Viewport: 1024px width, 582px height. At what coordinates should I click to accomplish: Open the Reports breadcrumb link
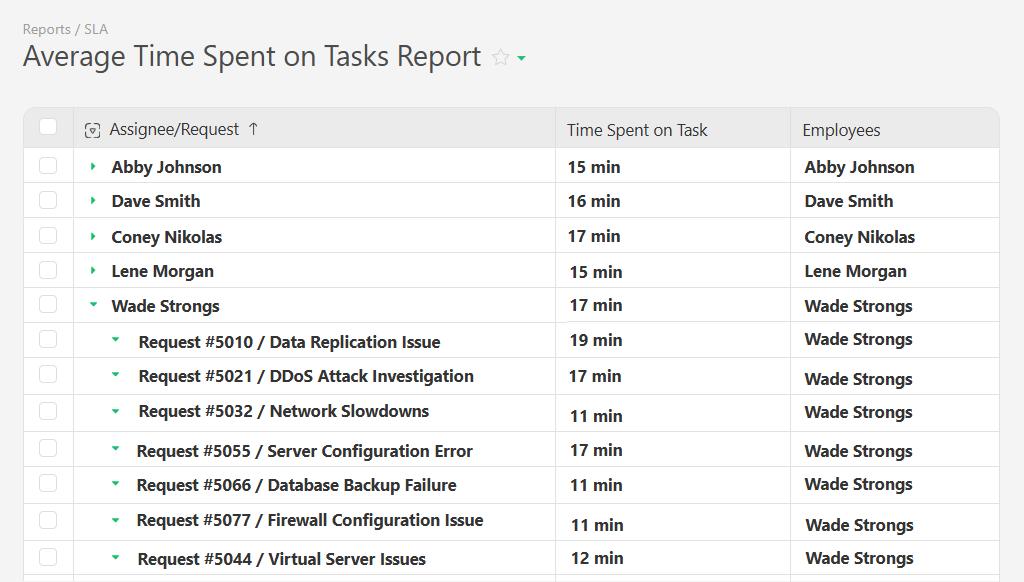(x=47, y=29)
